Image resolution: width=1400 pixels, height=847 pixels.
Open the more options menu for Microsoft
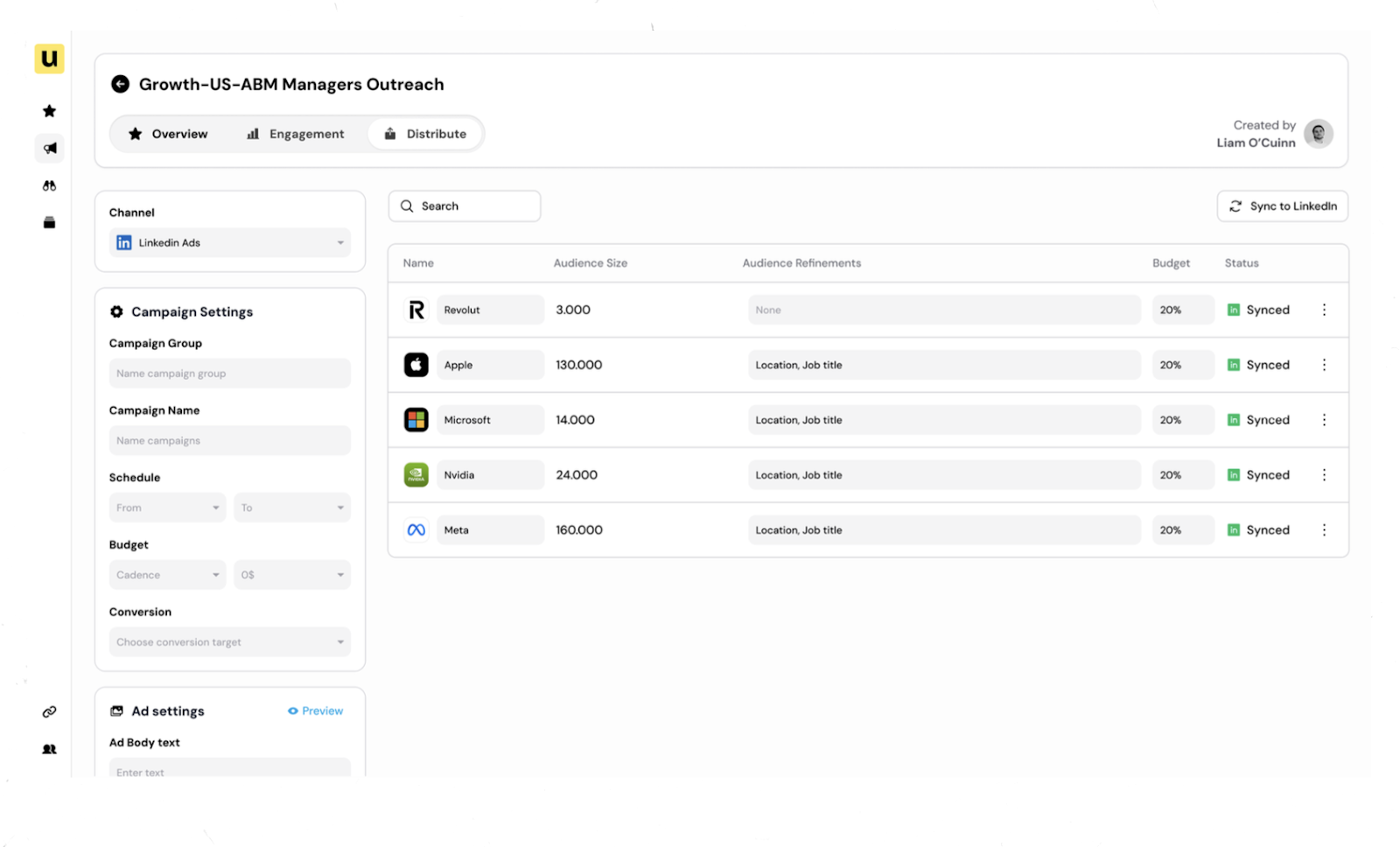click(1324, 420)
